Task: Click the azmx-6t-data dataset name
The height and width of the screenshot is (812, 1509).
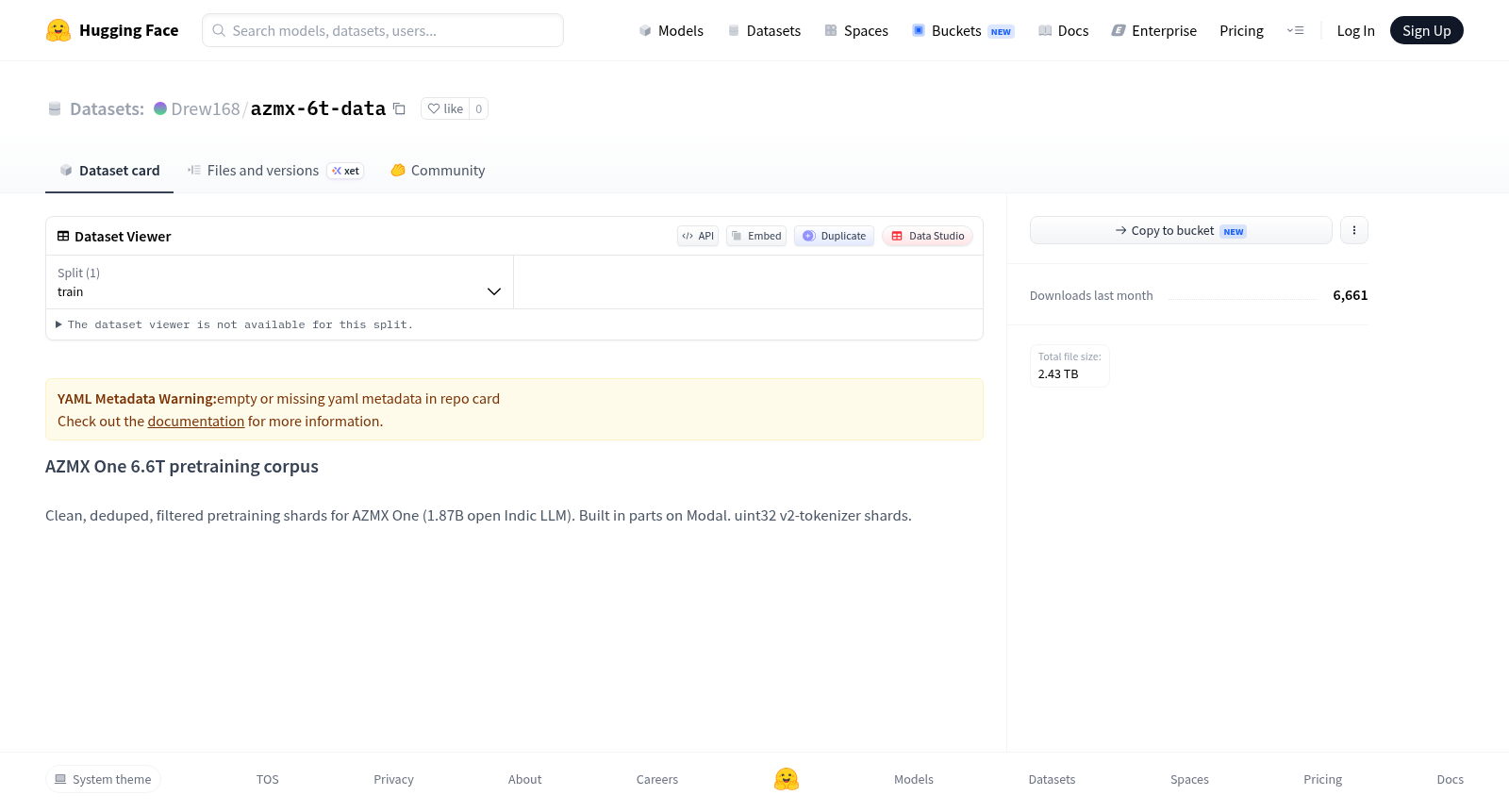Action: point(318,108)
